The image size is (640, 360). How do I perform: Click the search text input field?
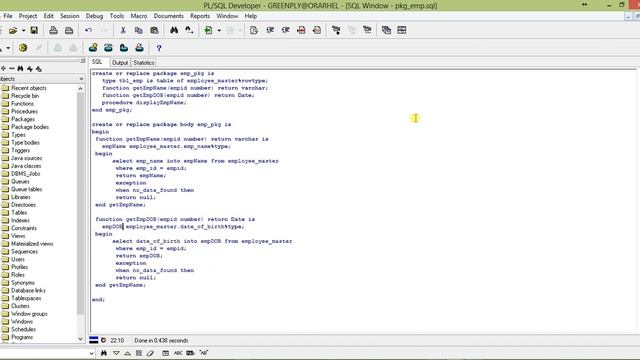click(x=44, y=353)
